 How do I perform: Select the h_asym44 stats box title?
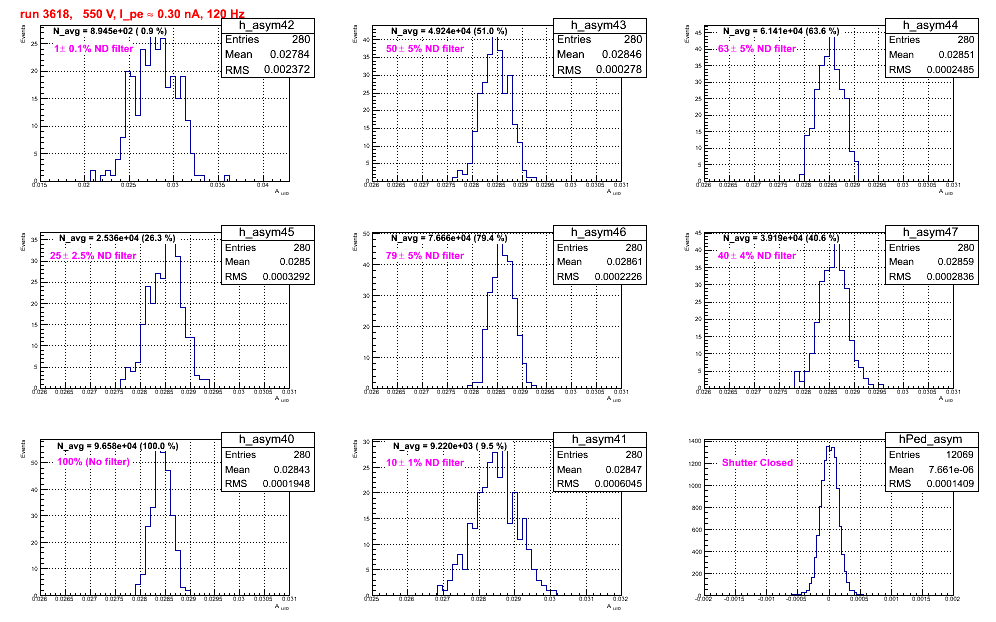tap(931, 25)
